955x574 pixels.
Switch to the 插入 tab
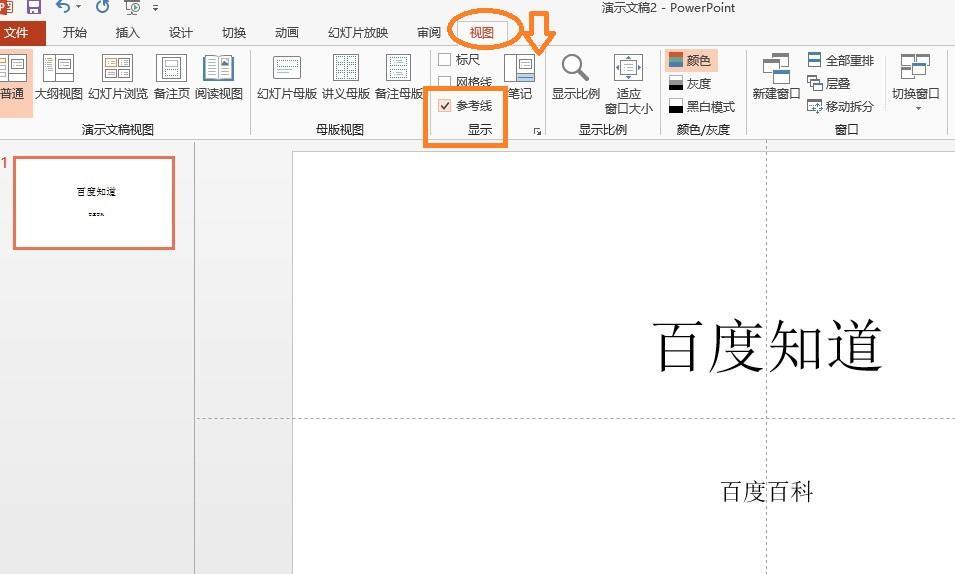[x=127, y=33]
